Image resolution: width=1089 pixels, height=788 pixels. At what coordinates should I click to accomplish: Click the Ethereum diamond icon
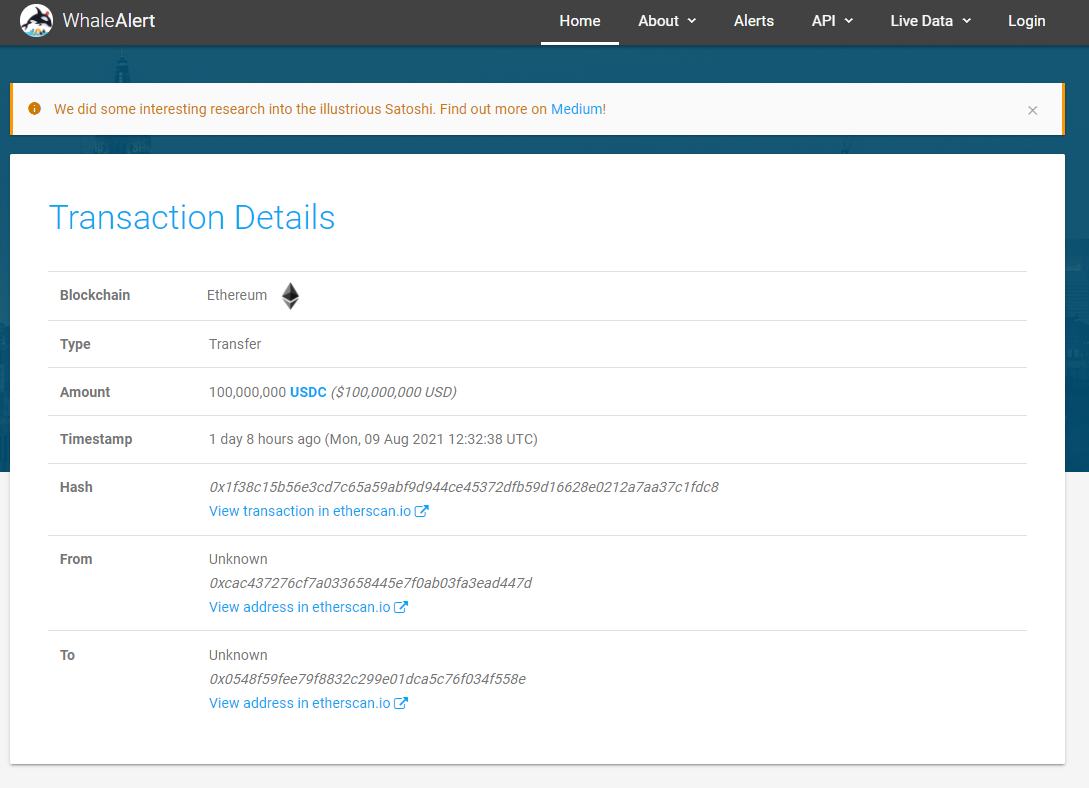coord(290,296)
